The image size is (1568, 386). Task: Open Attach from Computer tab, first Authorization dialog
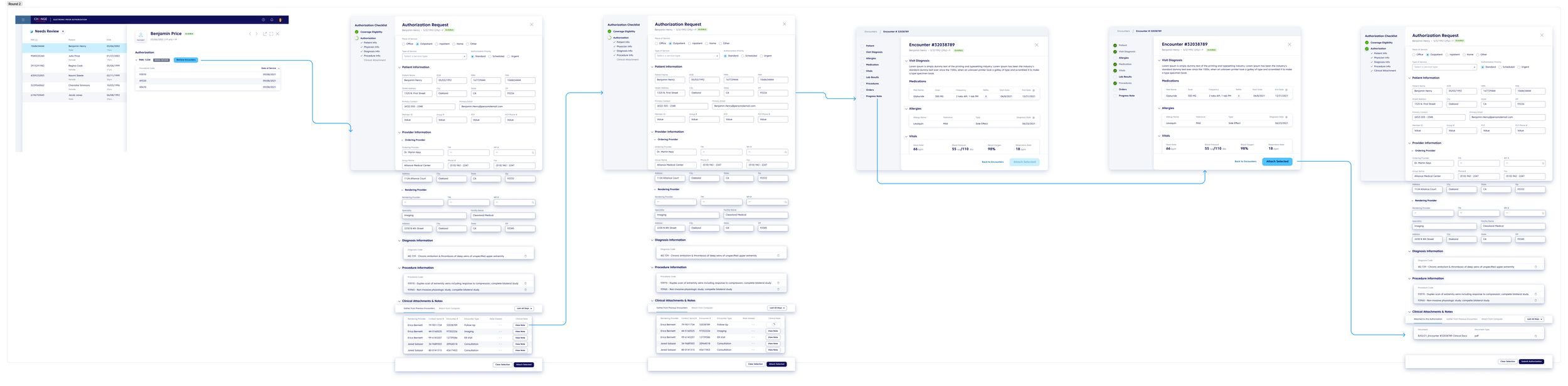pyautogui.click(x=449, y=308)
